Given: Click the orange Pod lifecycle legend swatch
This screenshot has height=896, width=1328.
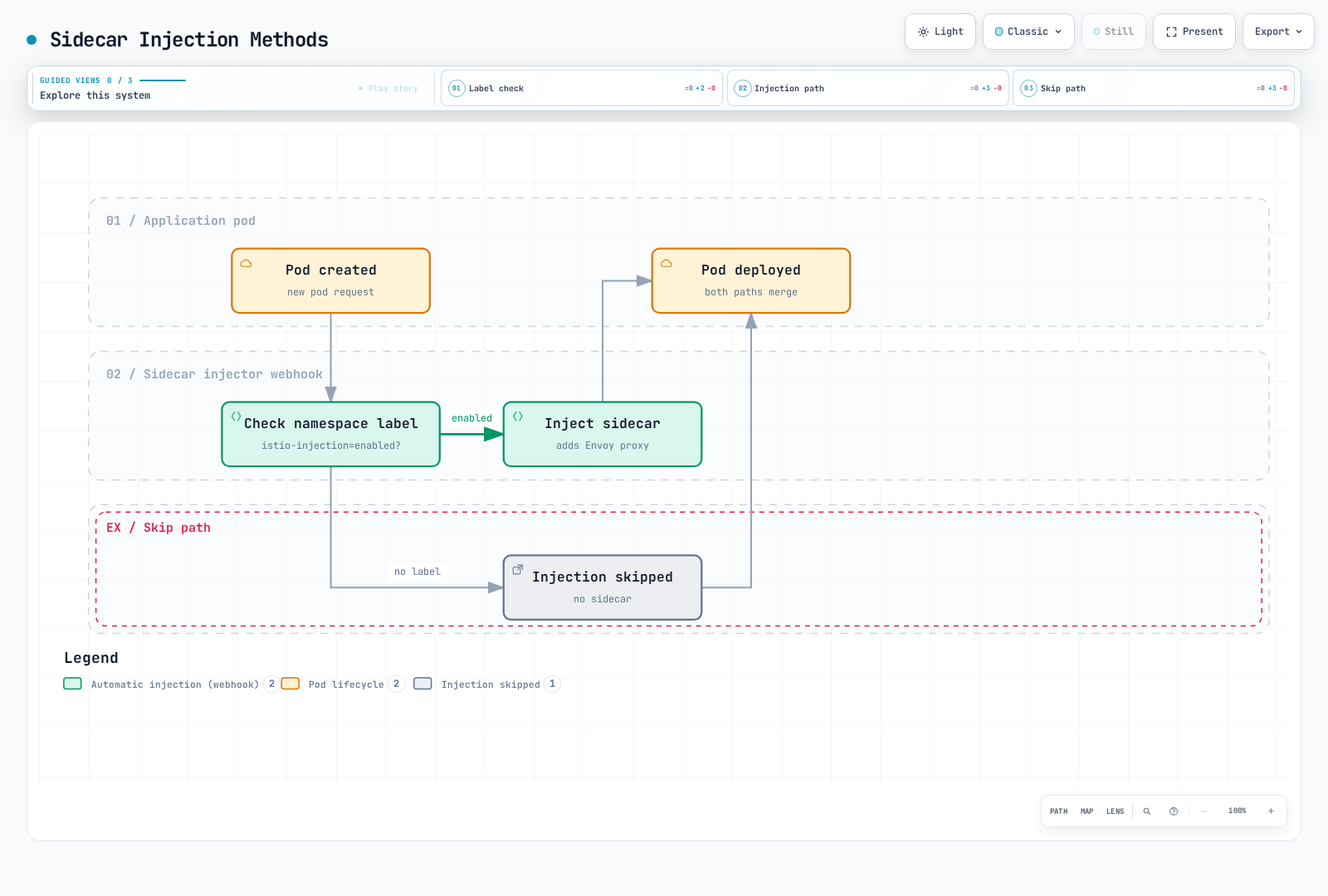Looking at the screenshot, I should click(290, 684).
